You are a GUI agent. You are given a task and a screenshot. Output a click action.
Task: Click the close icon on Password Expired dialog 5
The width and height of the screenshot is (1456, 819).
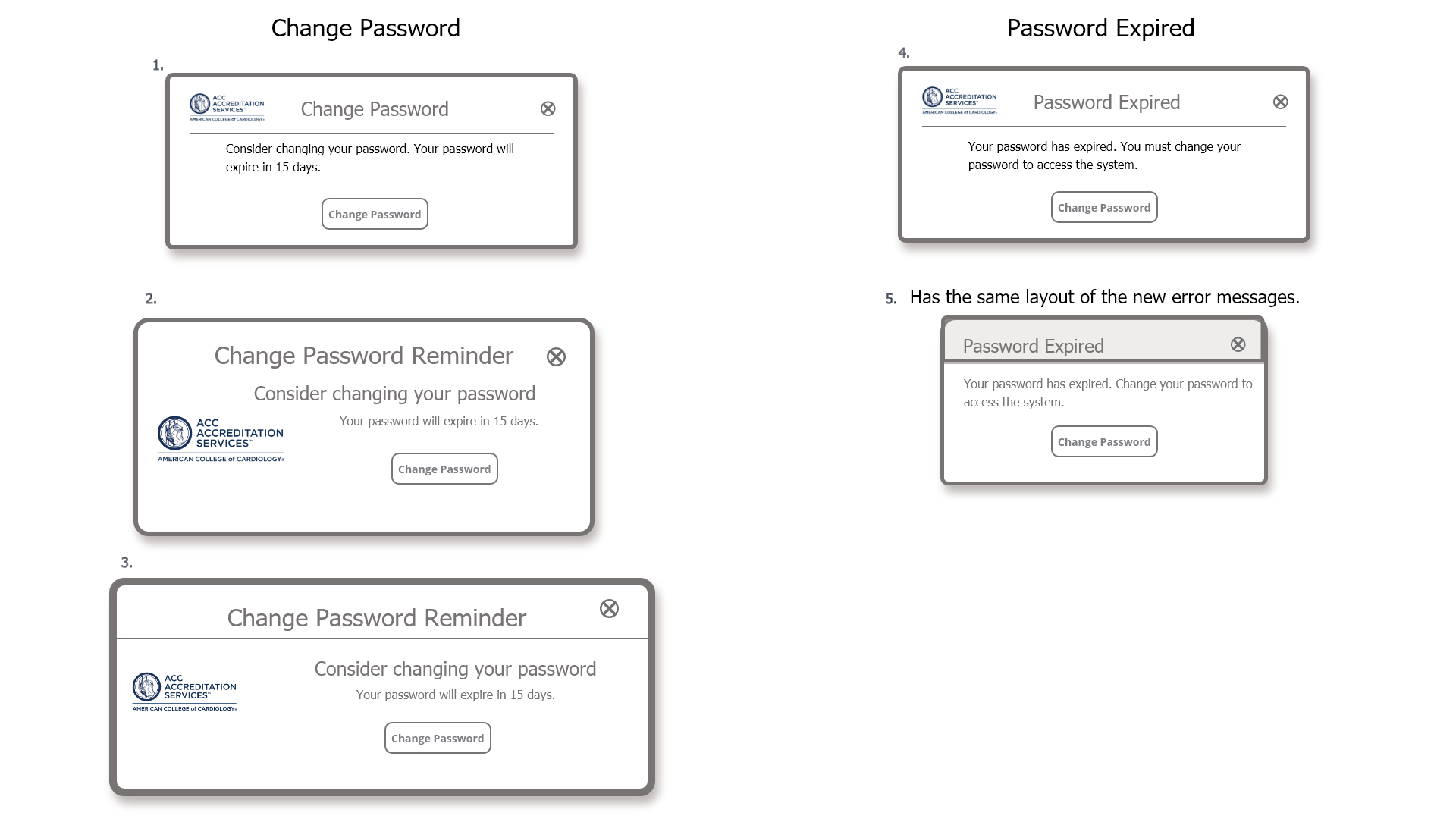(x=1238, y=344)
